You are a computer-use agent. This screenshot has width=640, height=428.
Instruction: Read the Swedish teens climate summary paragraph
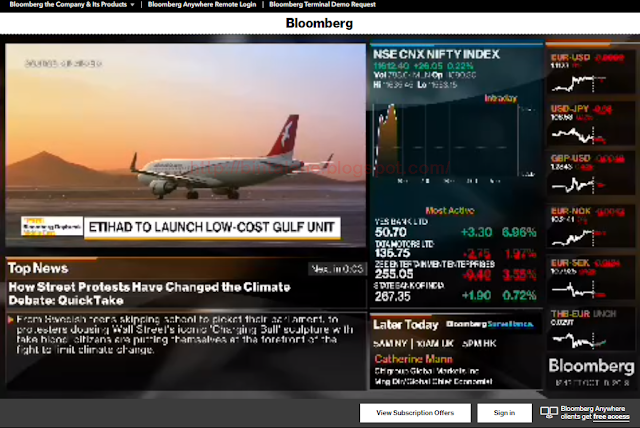click(184, 334)
